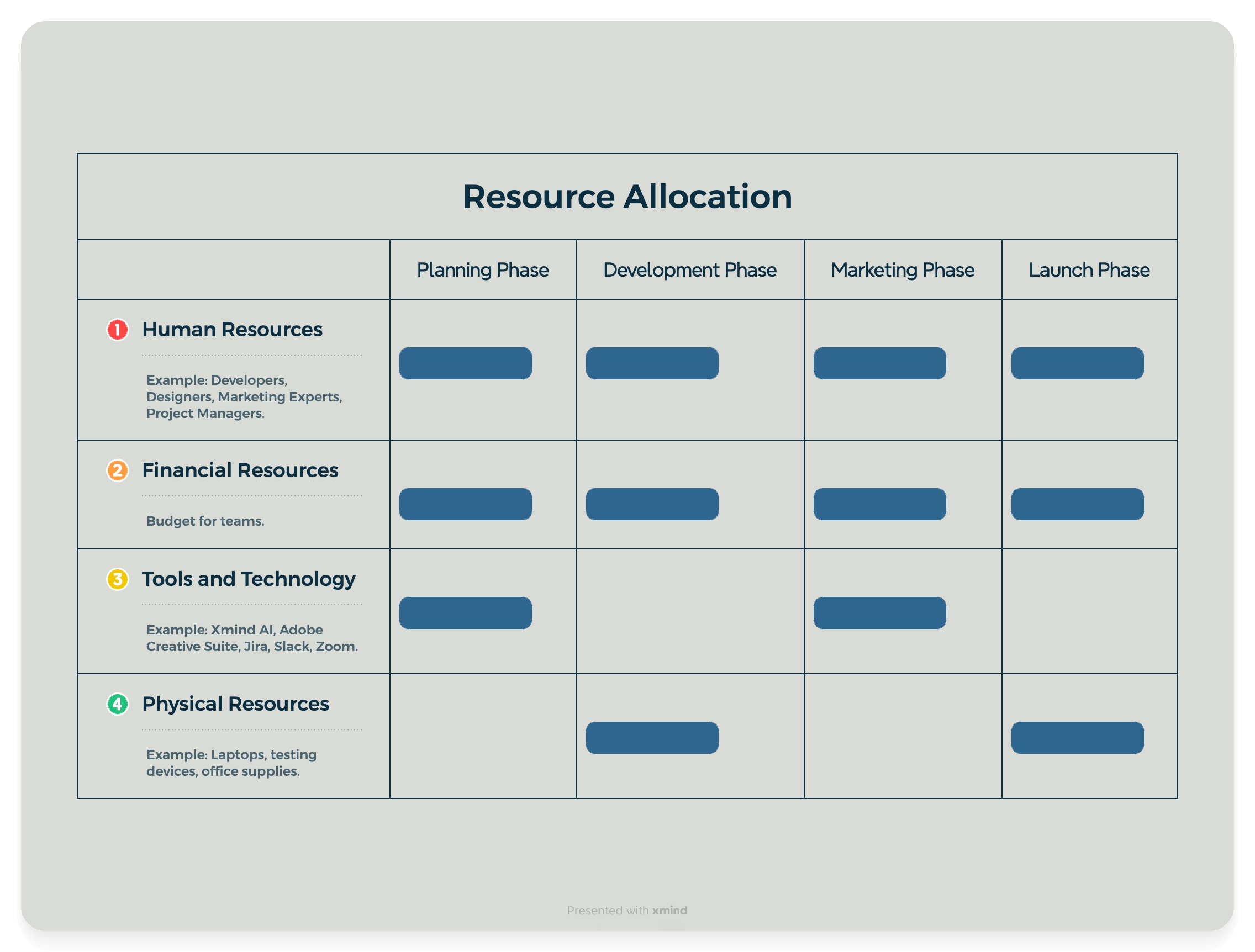The width and height of the screenshot is (1255, 952).
Task: Click the Physical Resources heading
Action: (235, 704)
